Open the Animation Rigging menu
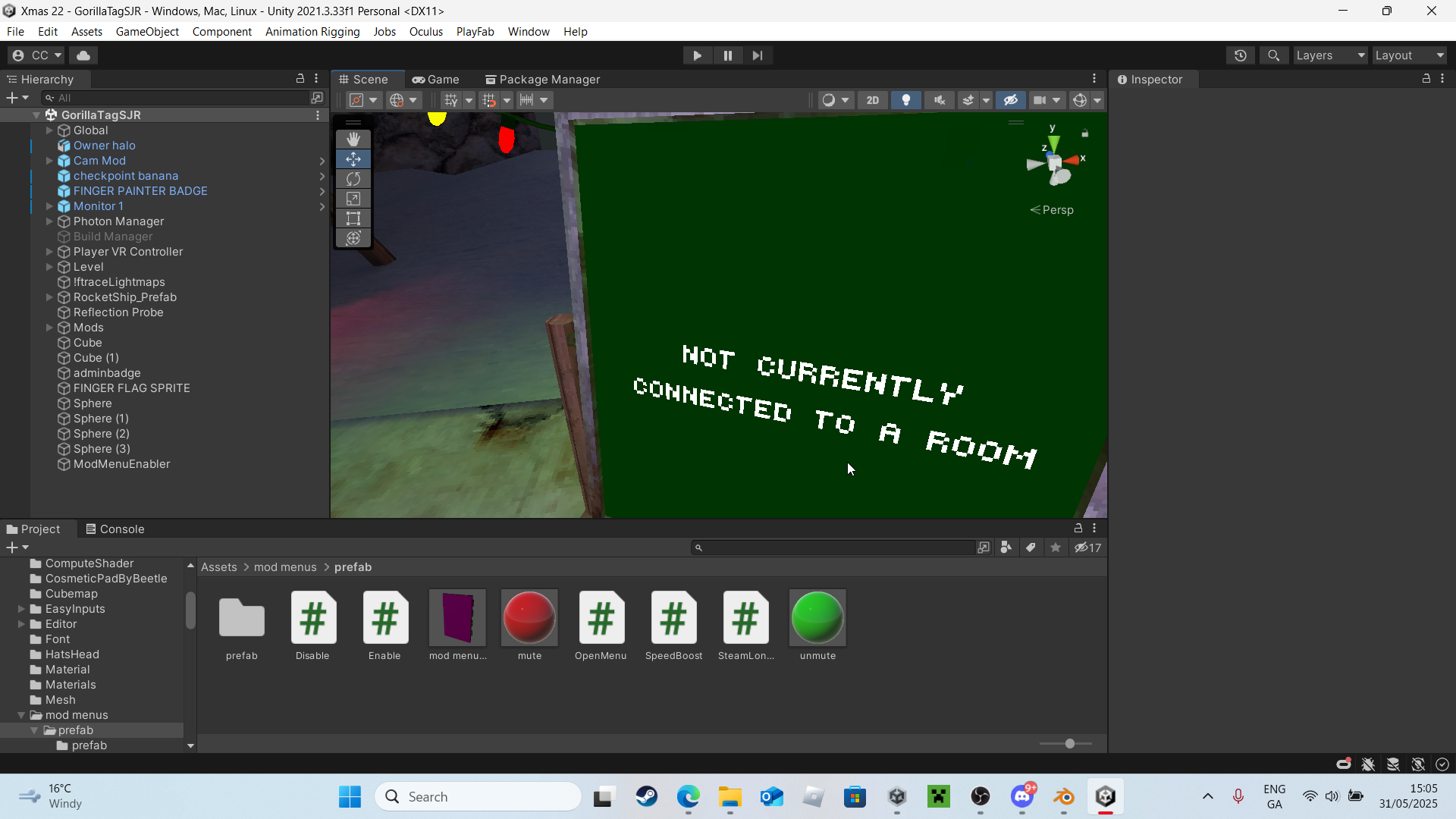This screenshot has width=1456, height=819. [x=312, y=32]
